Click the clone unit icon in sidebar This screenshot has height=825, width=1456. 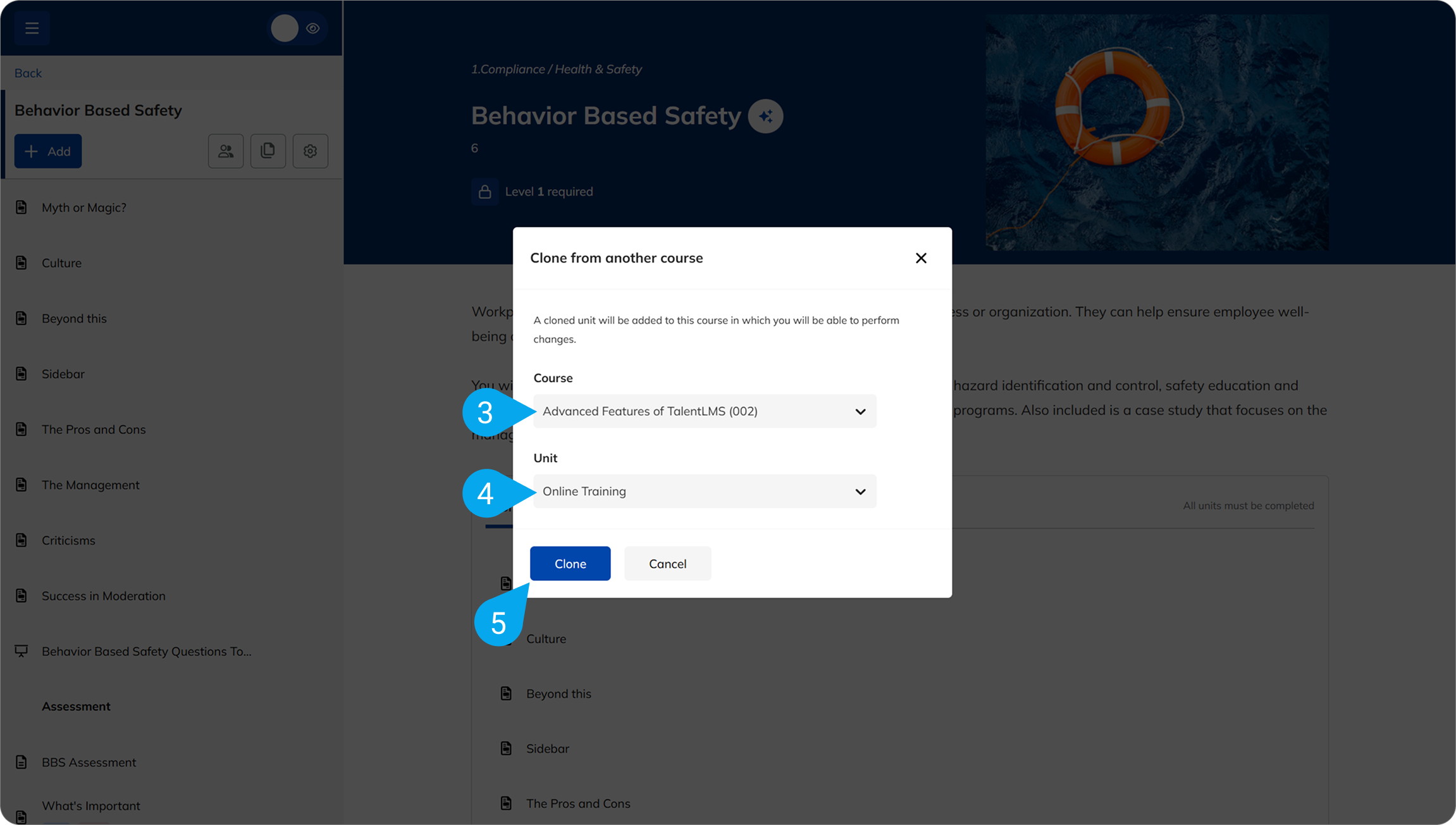[268, 151]
